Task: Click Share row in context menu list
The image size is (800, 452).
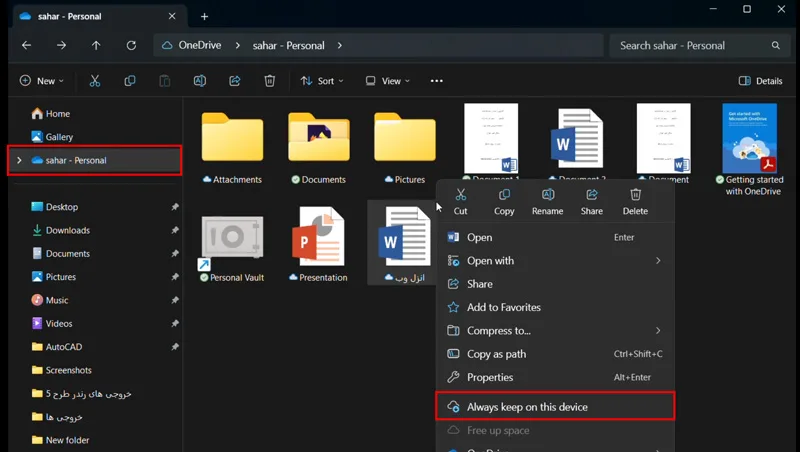Action: 555,284
